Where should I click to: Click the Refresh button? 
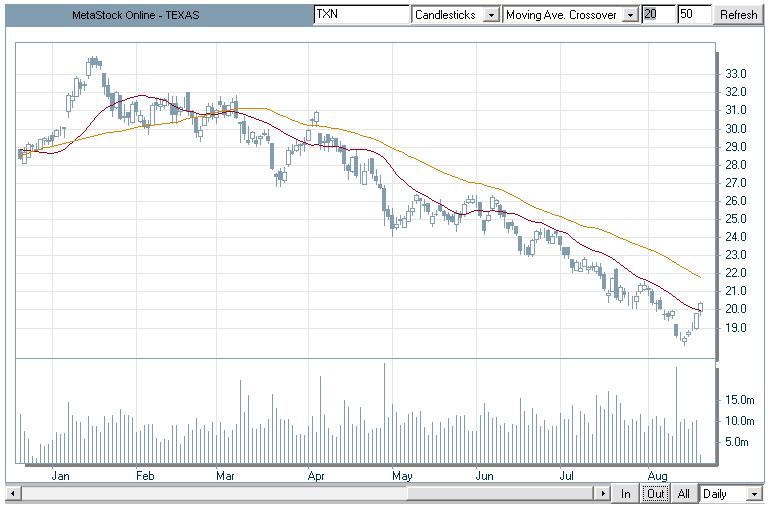pos(738,15)
